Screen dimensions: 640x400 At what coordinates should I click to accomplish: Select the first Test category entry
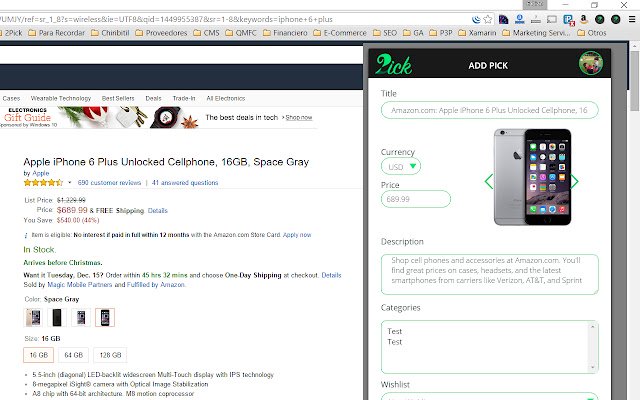pyautogui.click(x=395, y=331)
